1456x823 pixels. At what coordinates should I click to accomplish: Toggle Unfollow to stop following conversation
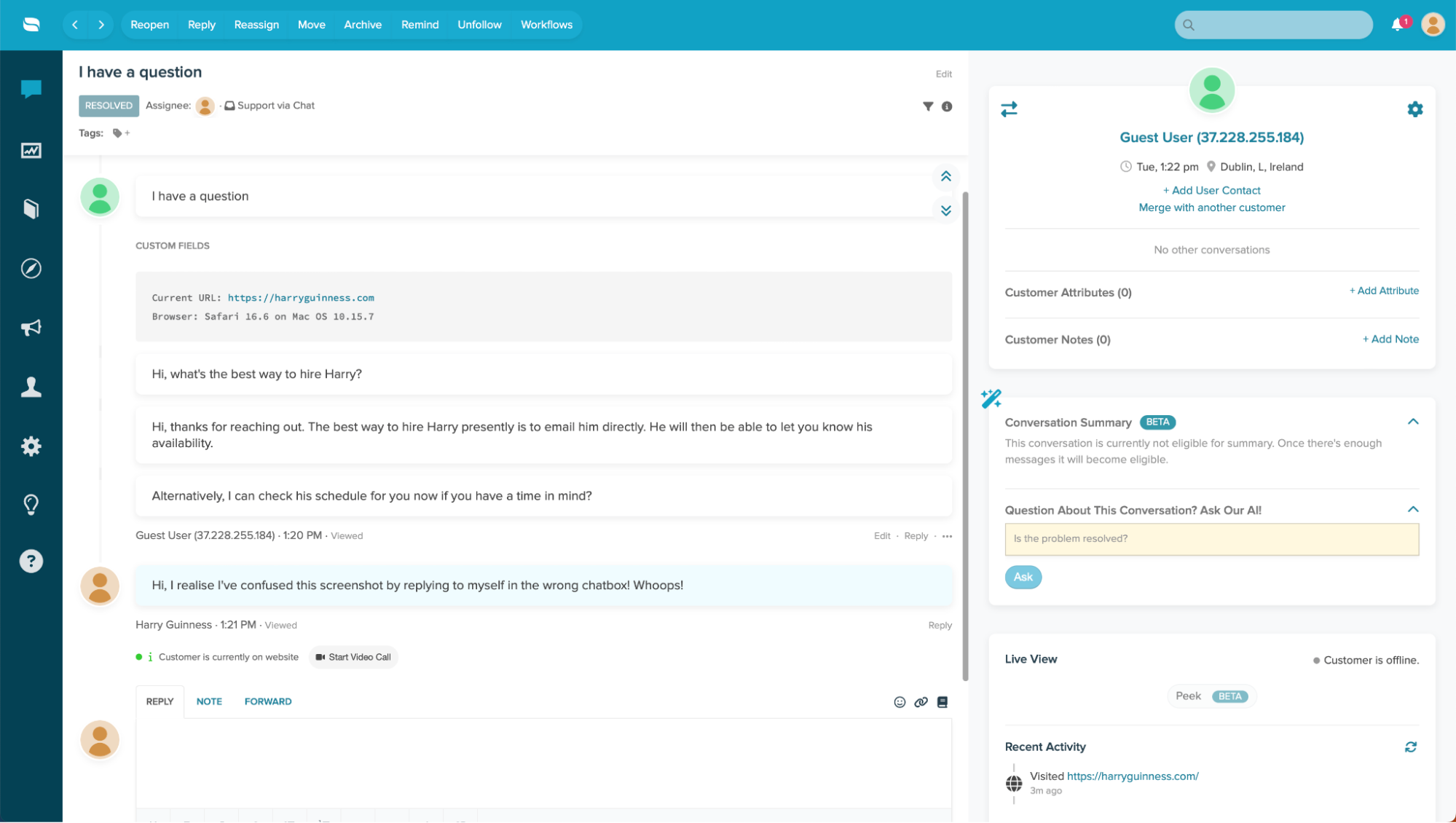[x=478, y=25]
